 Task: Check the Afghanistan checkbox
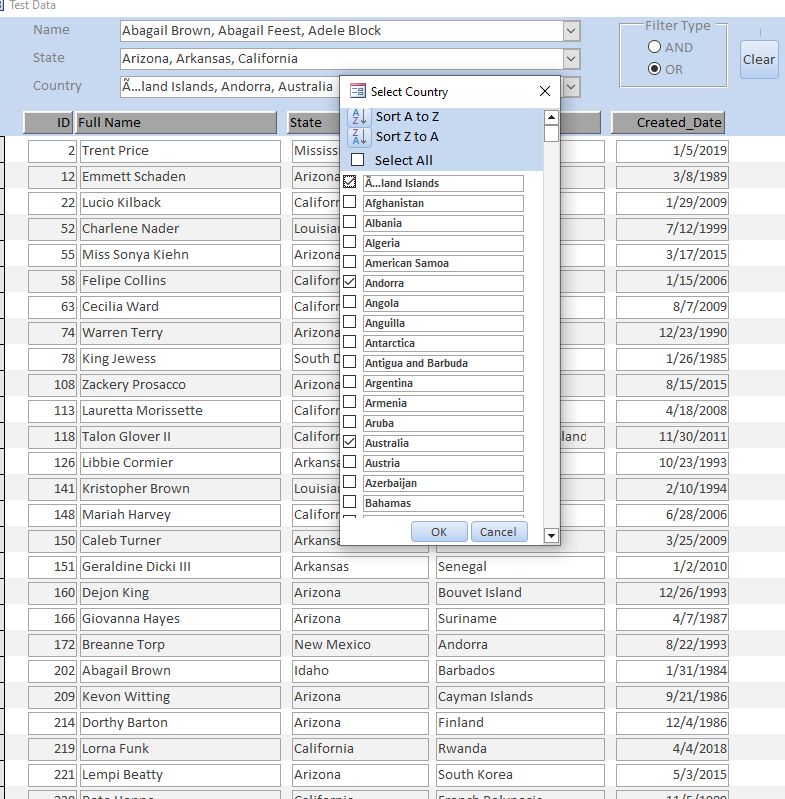coord(350,203)
